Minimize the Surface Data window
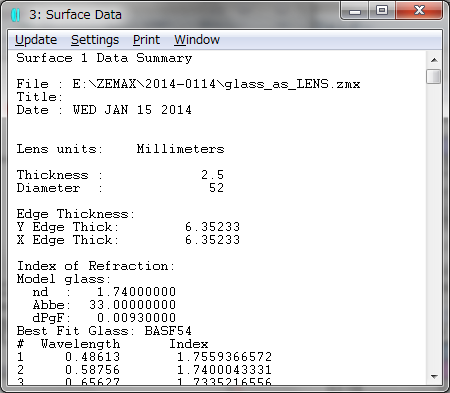450x393 pixels. click(355, 11)
